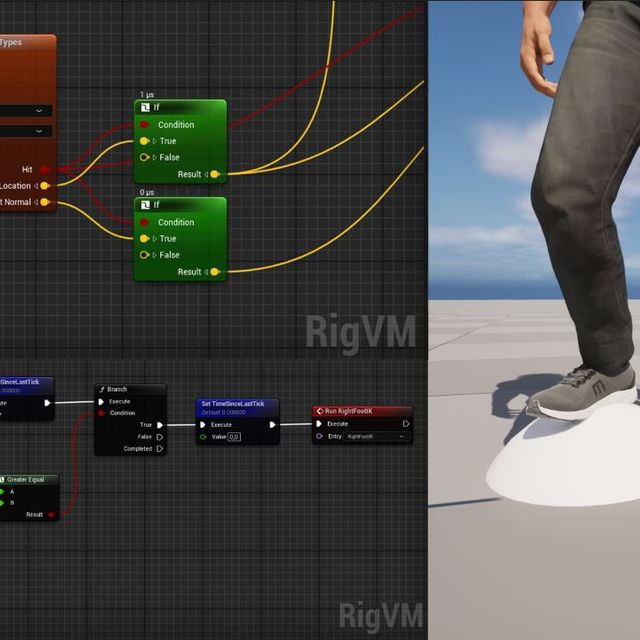Click Branch node's Completed output pin
Viewport: 640px width, 640px height.
pyautogui.click(x=160, y=449)
